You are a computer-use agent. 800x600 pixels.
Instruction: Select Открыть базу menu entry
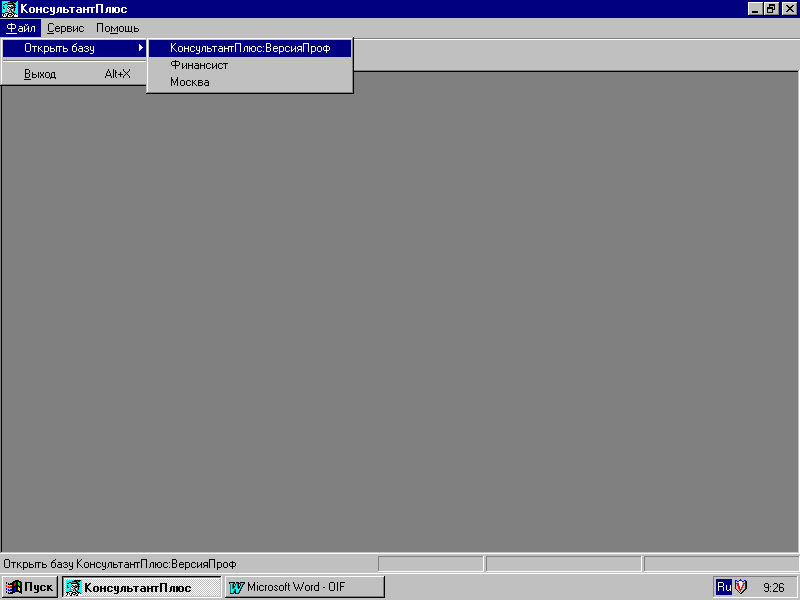click(x=74, y=48)
